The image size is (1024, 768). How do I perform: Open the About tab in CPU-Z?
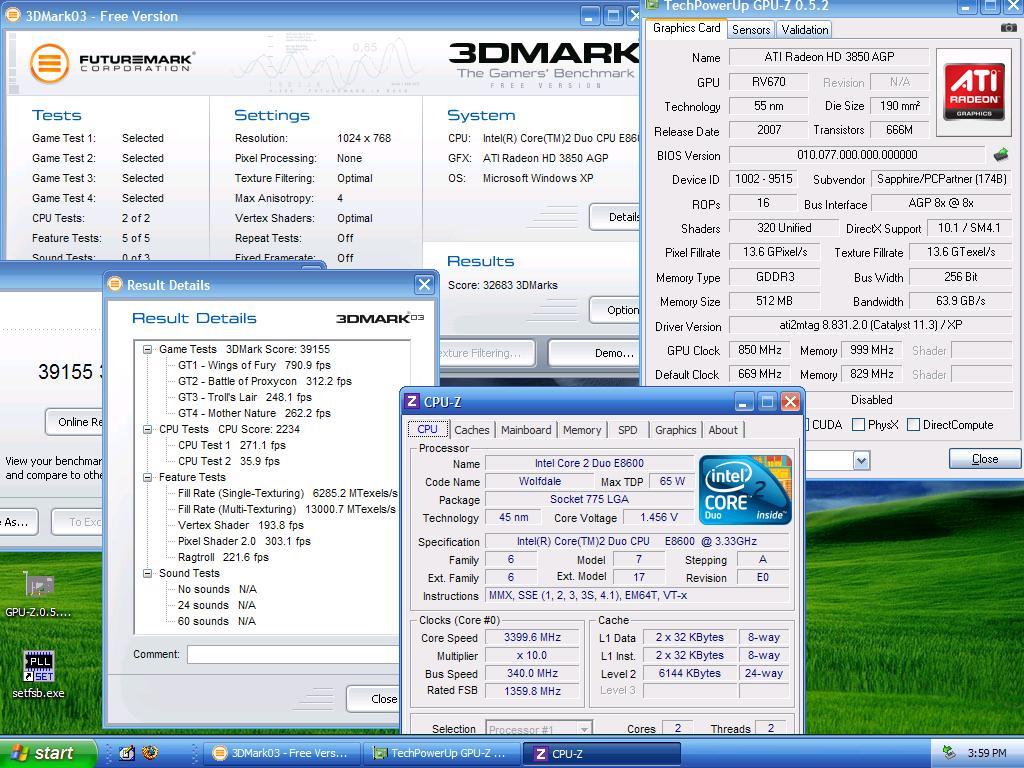723,430
